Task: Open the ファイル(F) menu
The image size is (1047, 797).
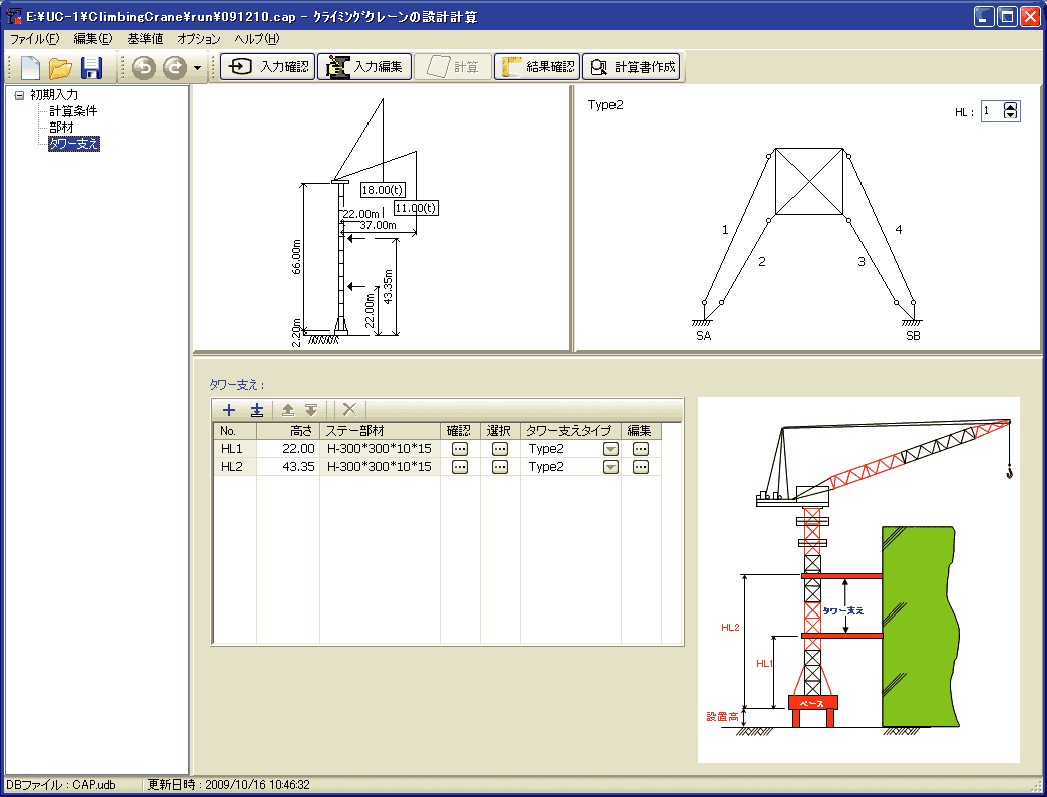Action: click(x=34, y=39)
